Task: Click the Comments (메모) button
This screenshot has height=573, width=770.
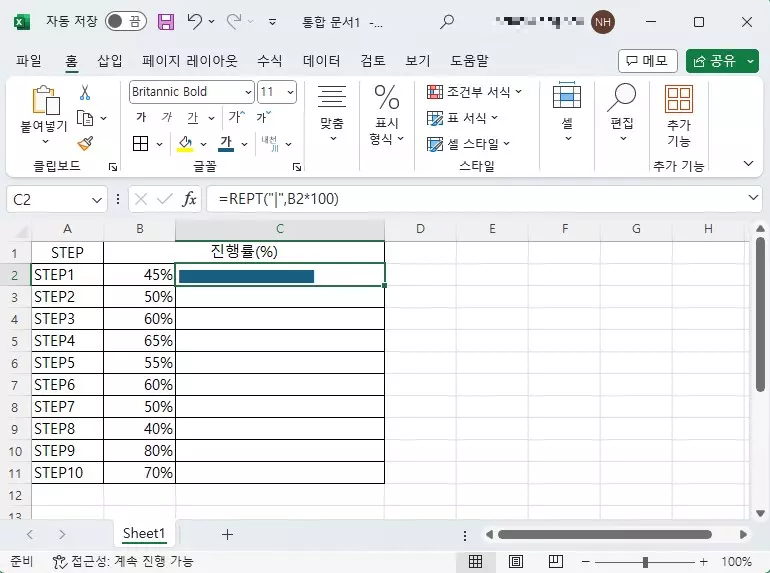Action: 648,61
